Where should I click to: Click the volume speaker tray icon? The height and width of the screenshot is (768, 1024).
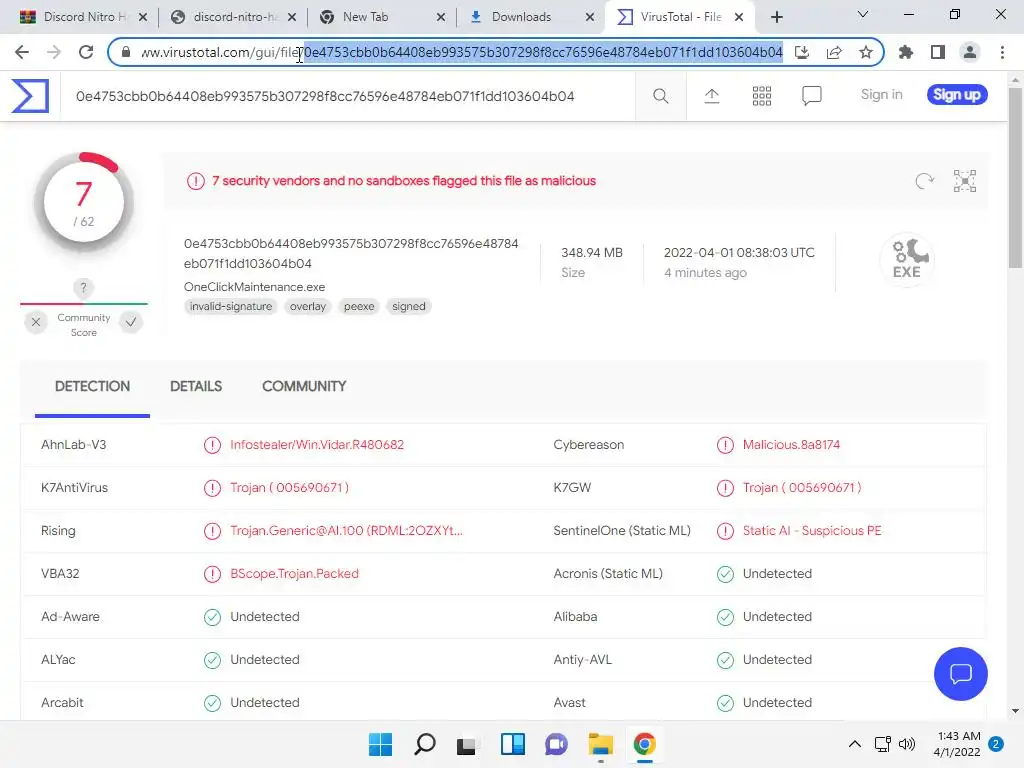[906, 744]
